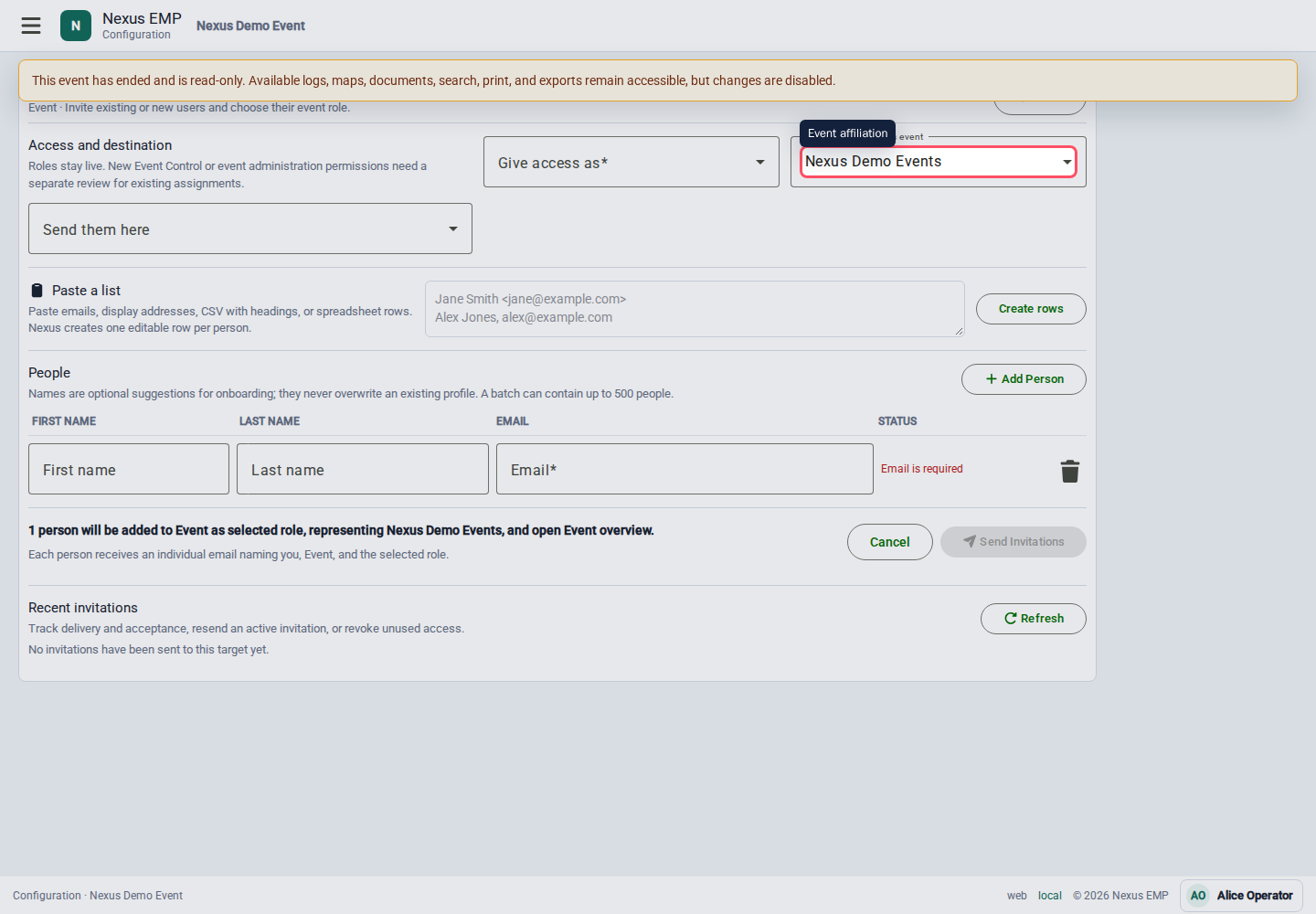Screen dimensions: 1316x914
Task: Focus the Last name field
Action: click(x=363, y=469)
